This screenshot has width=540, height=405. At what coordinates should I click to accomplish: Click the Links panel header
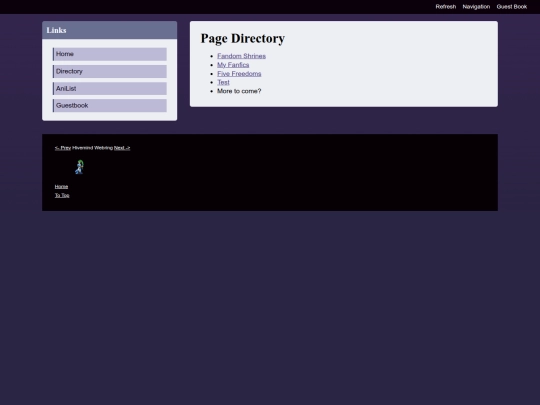point(110,30)
